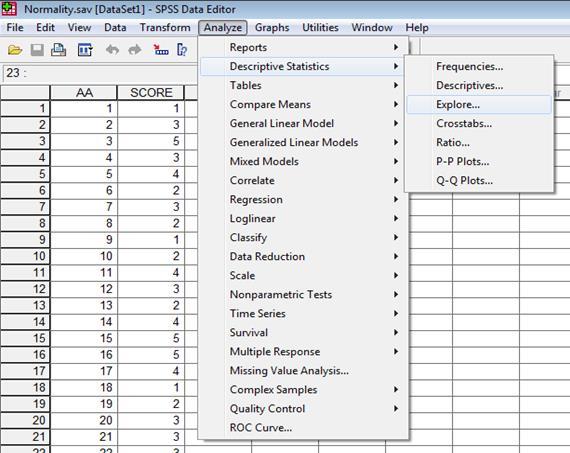Open the Edit menu
570x453 pixels.
(45, 27)
